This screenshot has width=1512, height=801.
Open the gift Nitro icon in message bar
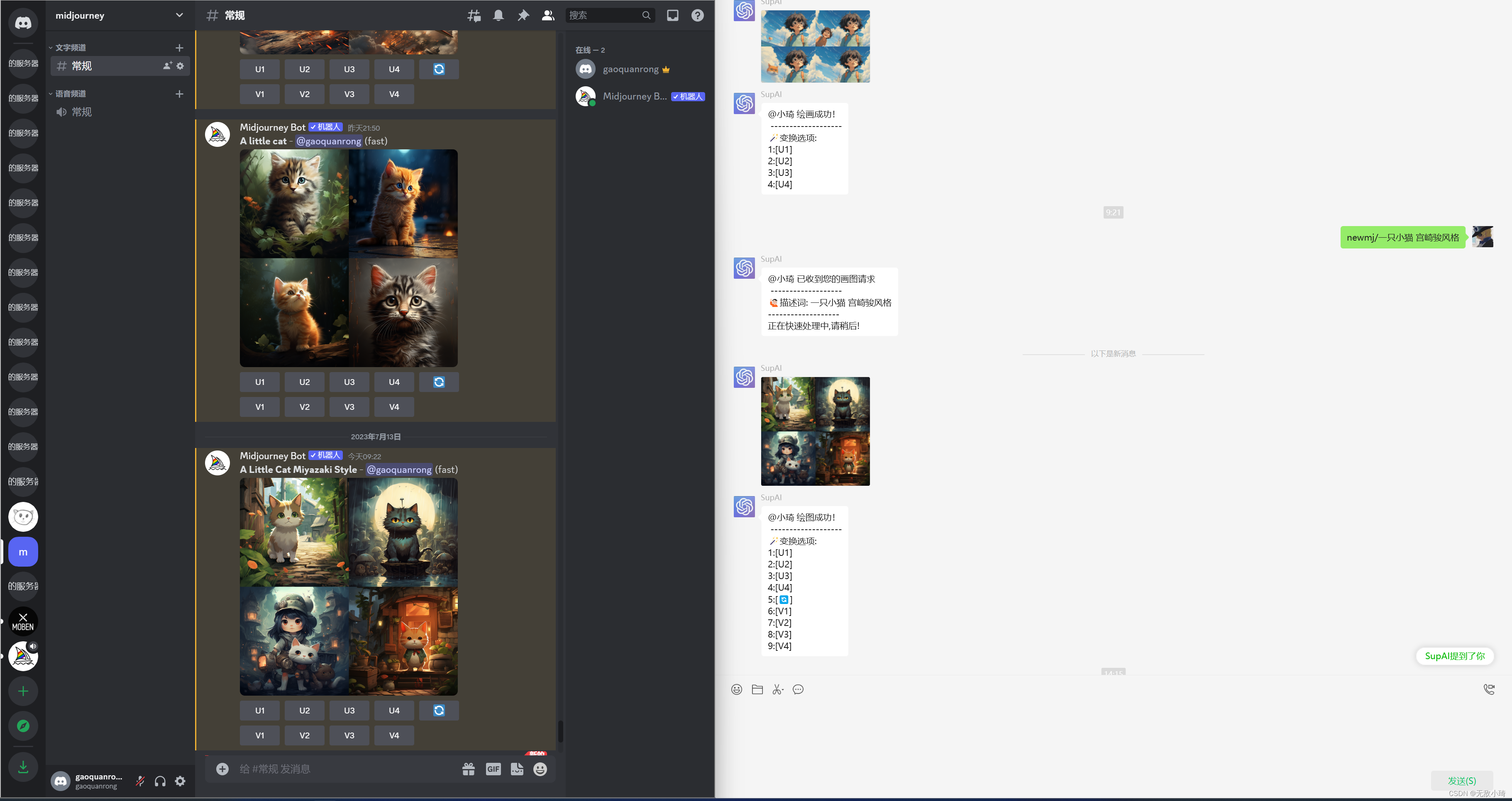pyautogui.click(x=469, y=769)
